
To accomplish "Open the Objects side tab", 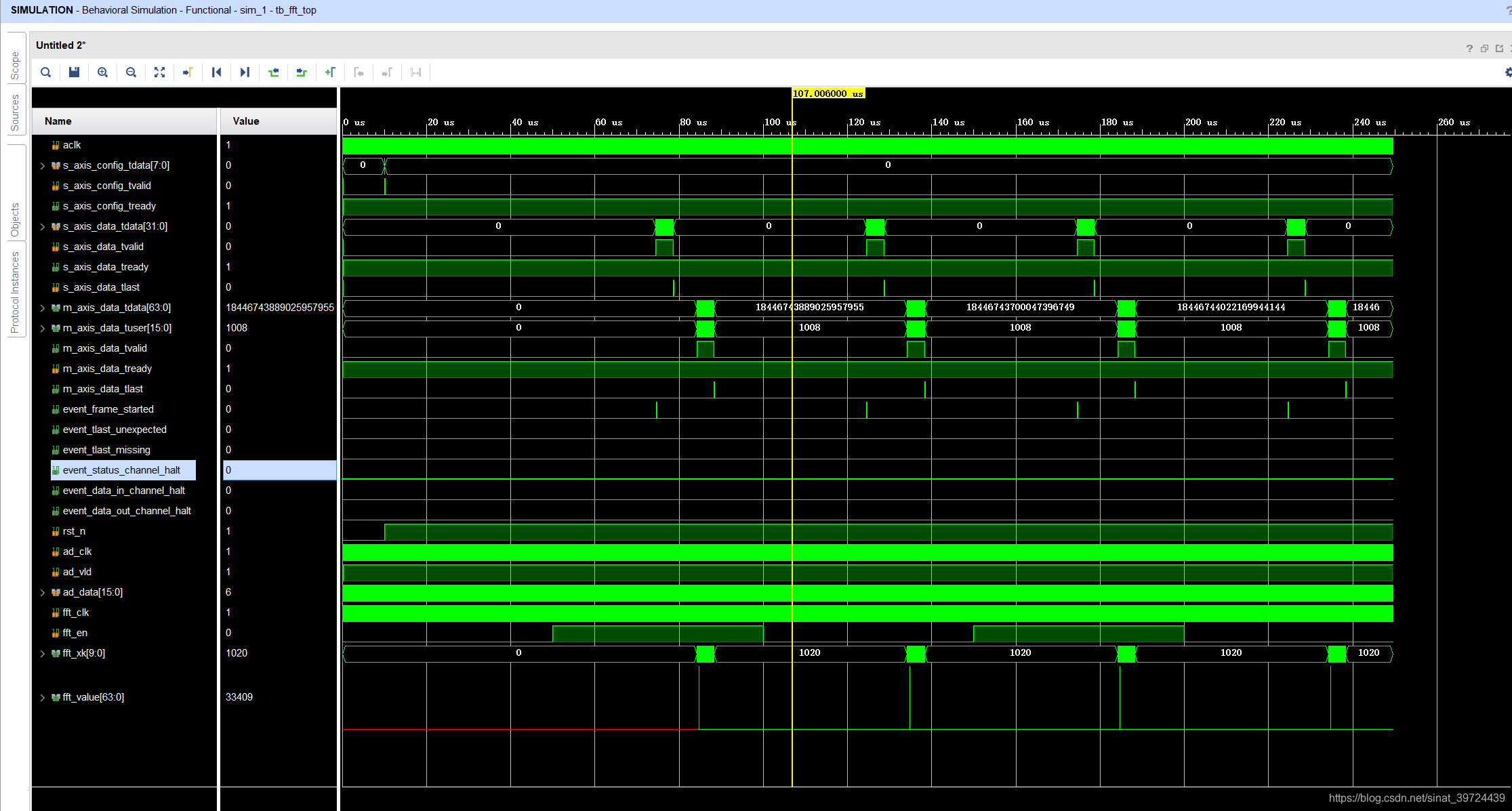I will click(x=15, y=220).
